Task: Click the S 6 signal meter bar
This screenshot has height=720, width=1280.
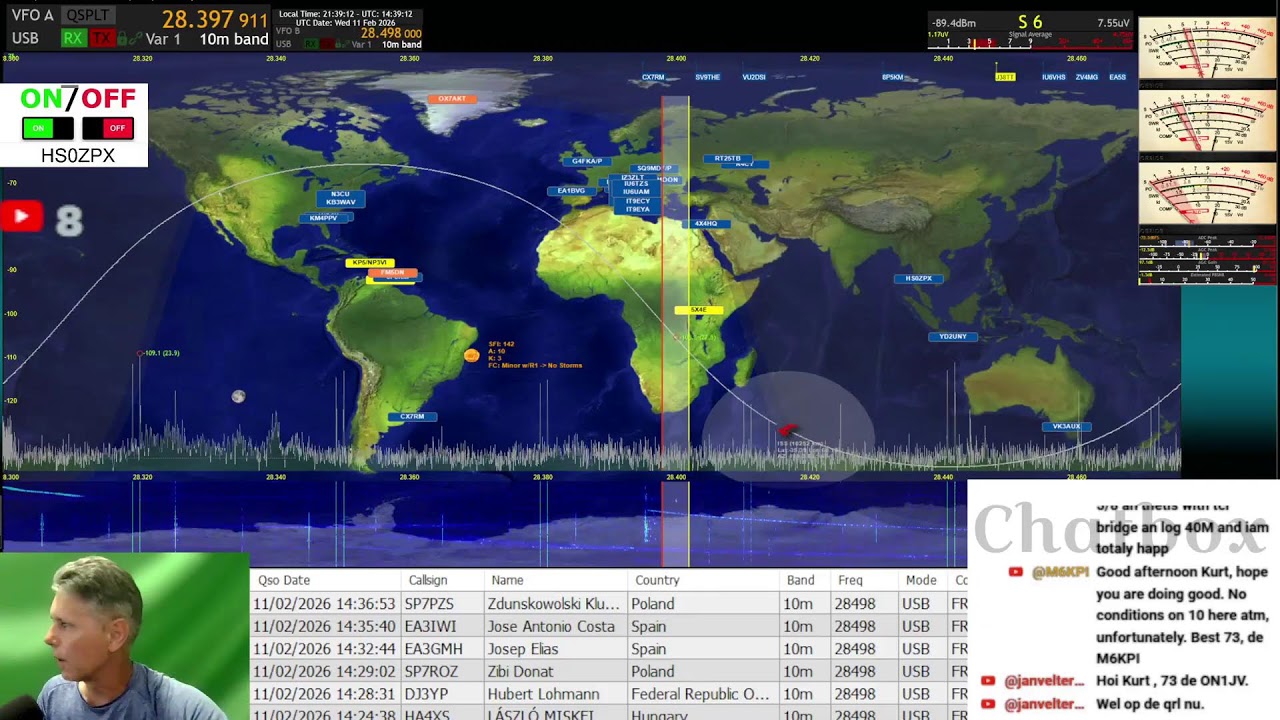Action: (x=1030, y=43)
